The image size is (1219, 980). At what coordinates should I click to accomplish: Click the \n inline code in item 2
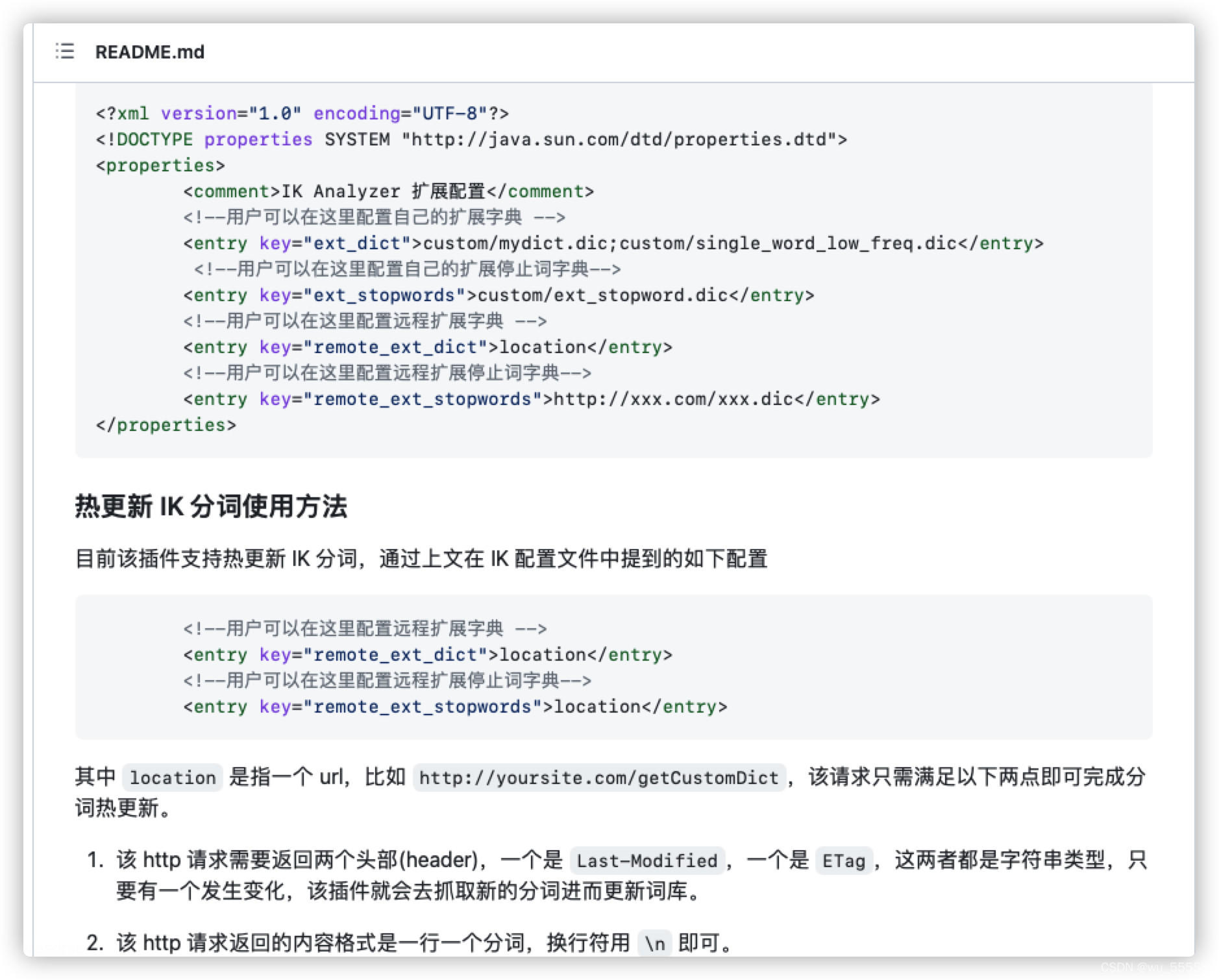[654, 943]
